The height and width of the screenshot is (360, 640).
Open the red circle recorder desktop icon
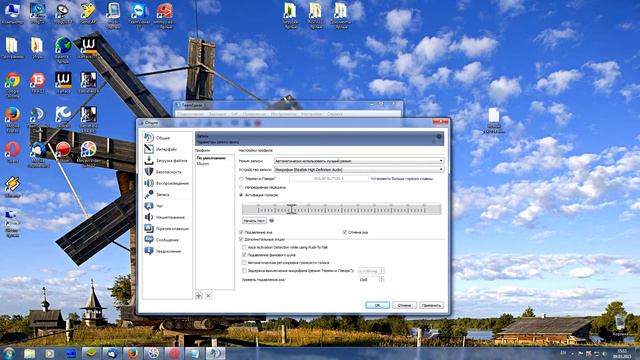pyautogui.click(x=63, y=152)
